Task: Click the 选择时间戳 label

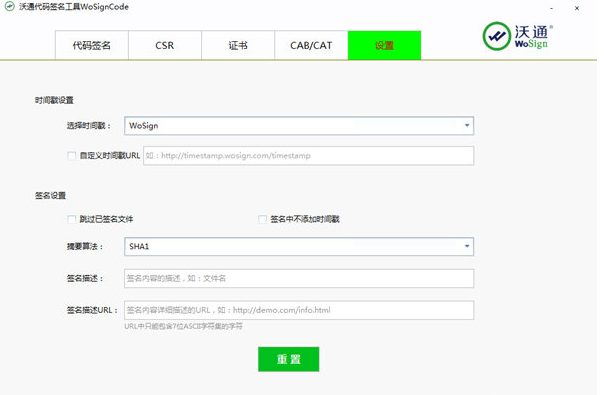Action: 89,126
